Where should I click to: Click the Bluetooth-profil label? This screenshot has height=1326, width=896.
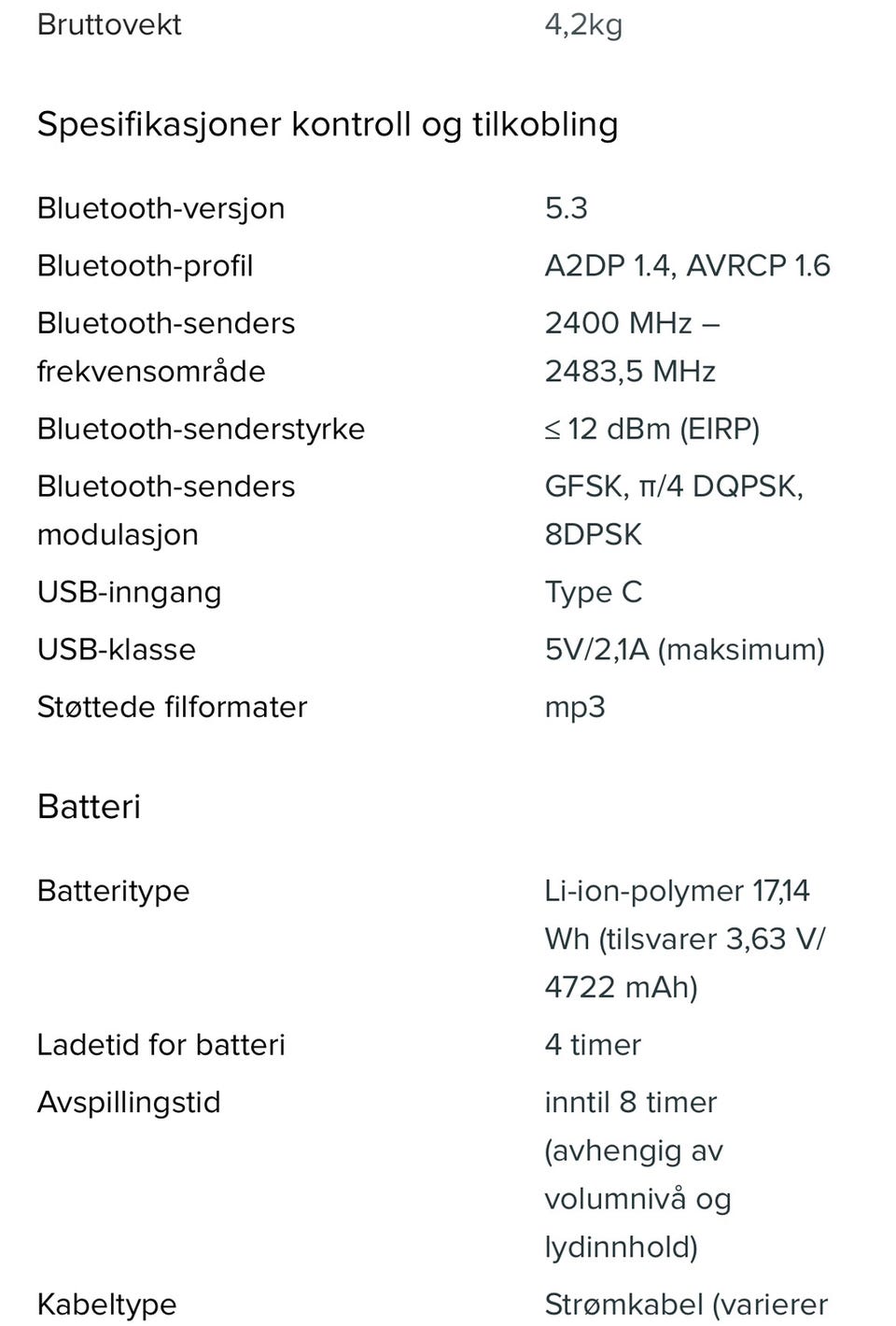click(x=145, y=266)
